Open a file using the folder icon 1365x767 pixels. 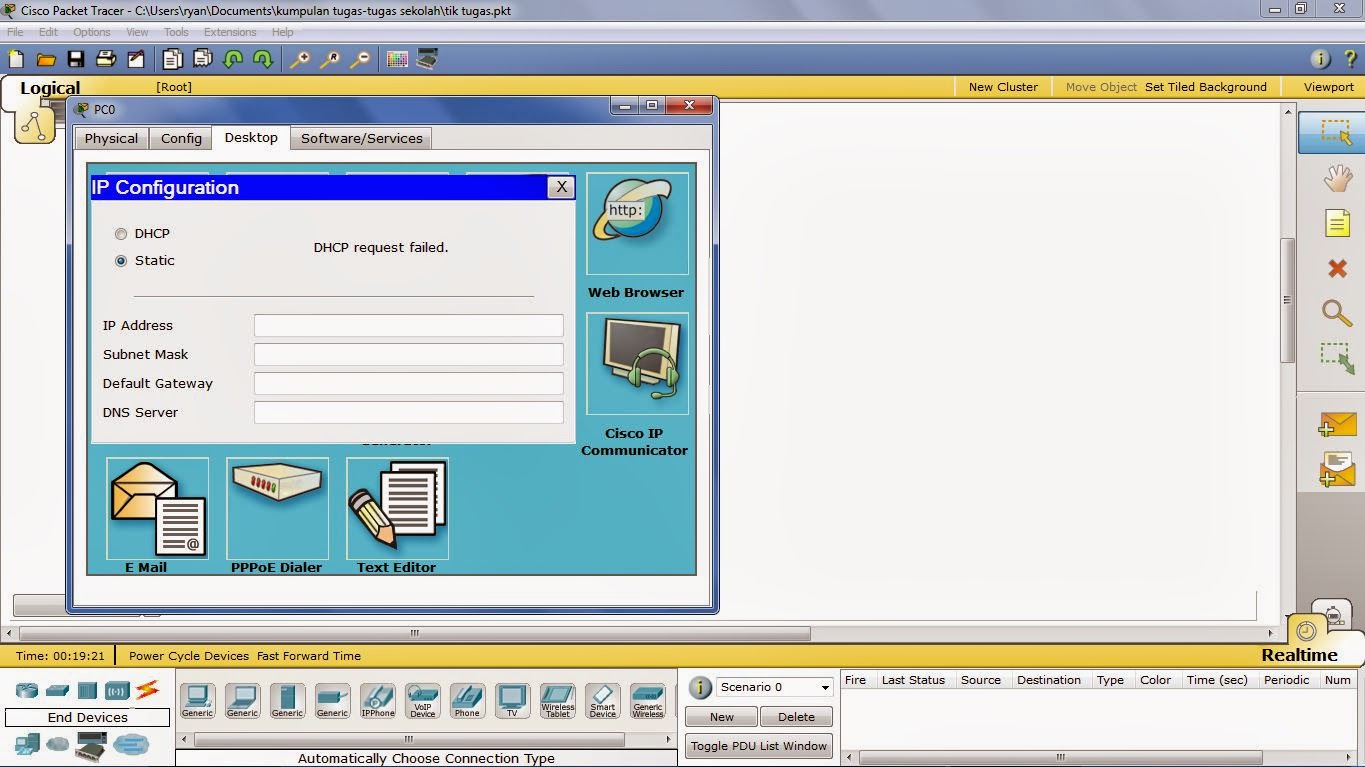46,59
